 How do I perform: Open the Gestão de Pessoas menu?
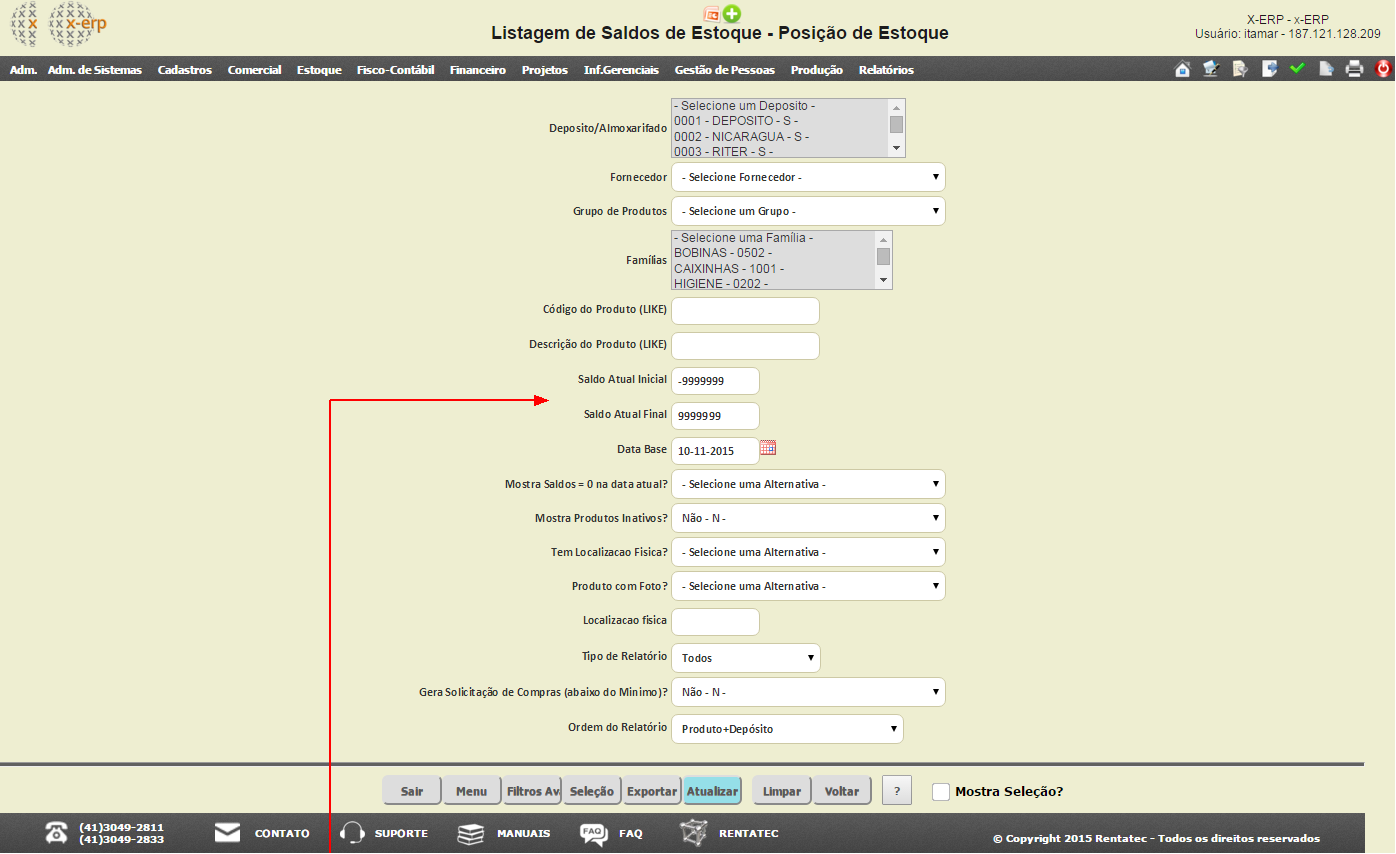(x=725, y=70)
